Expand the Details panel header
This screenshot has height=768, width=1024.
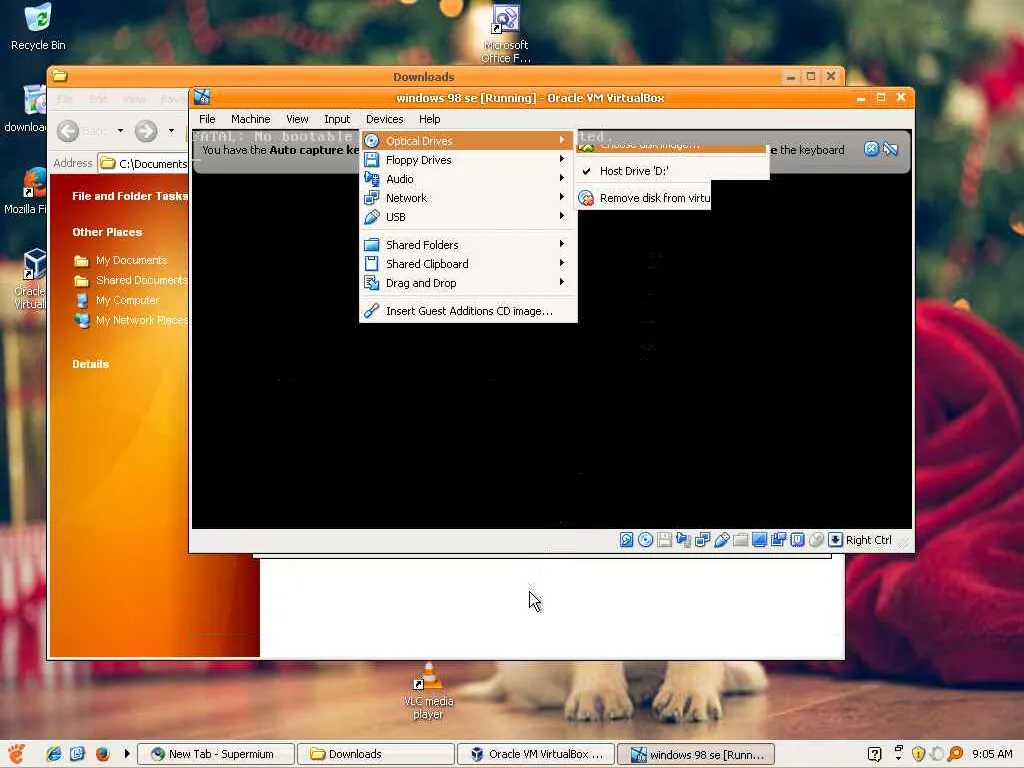pos(91,364)
